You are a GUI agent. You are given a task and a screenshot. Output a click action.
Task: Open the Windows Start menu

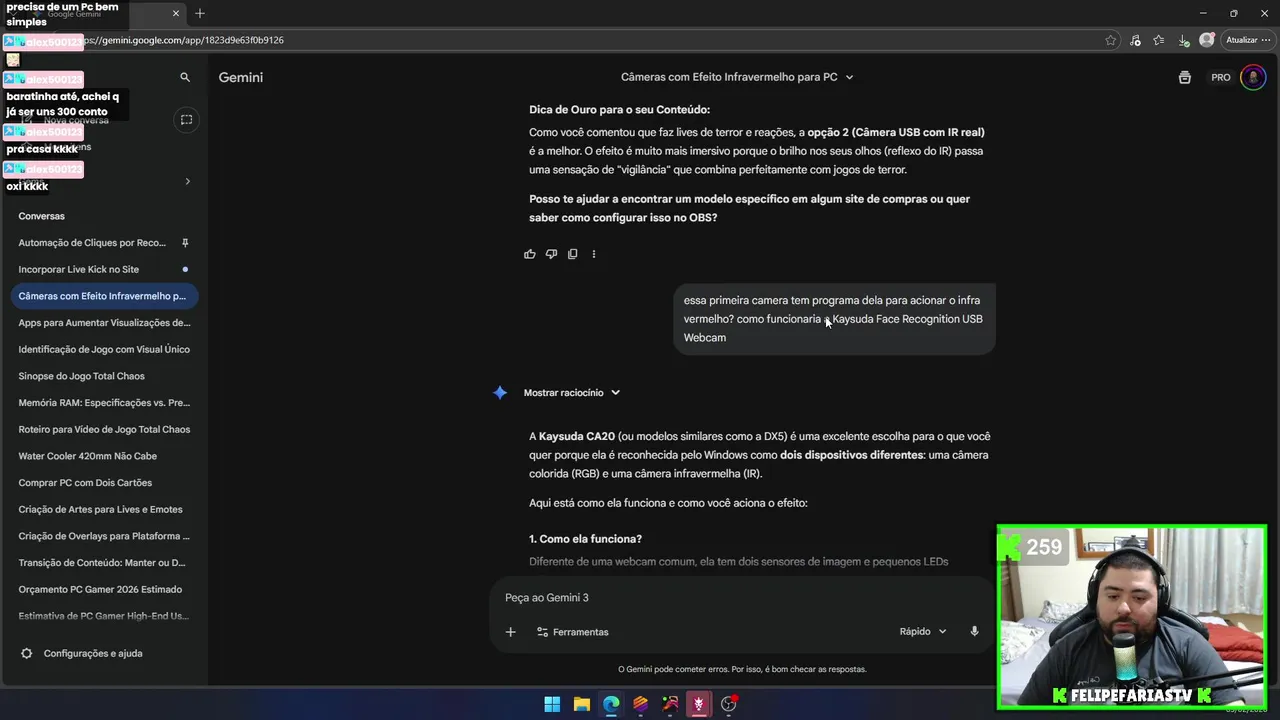click(x=552, y=704)
